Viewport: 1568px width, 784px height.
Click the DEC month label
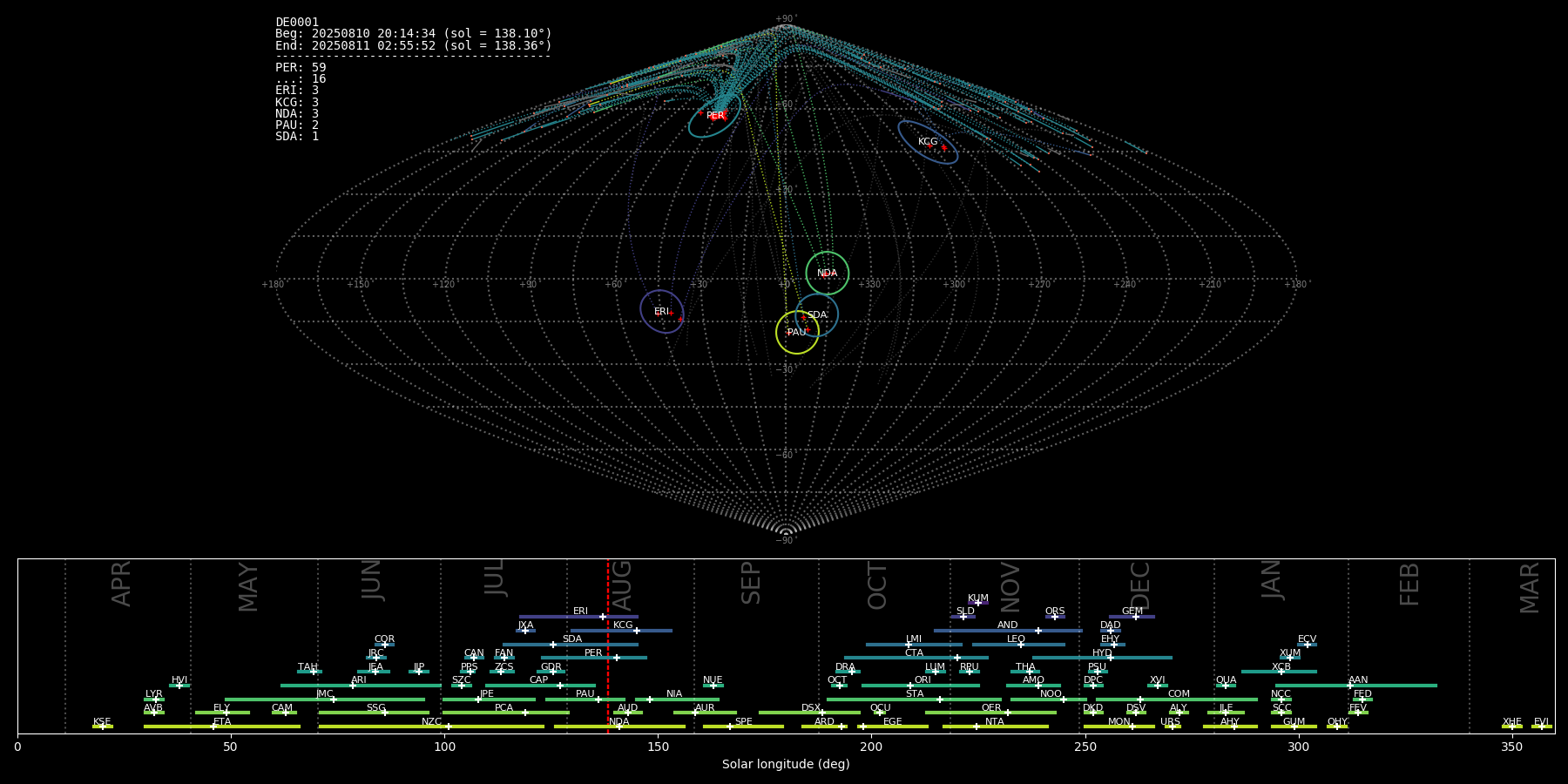pos(1140,586)
